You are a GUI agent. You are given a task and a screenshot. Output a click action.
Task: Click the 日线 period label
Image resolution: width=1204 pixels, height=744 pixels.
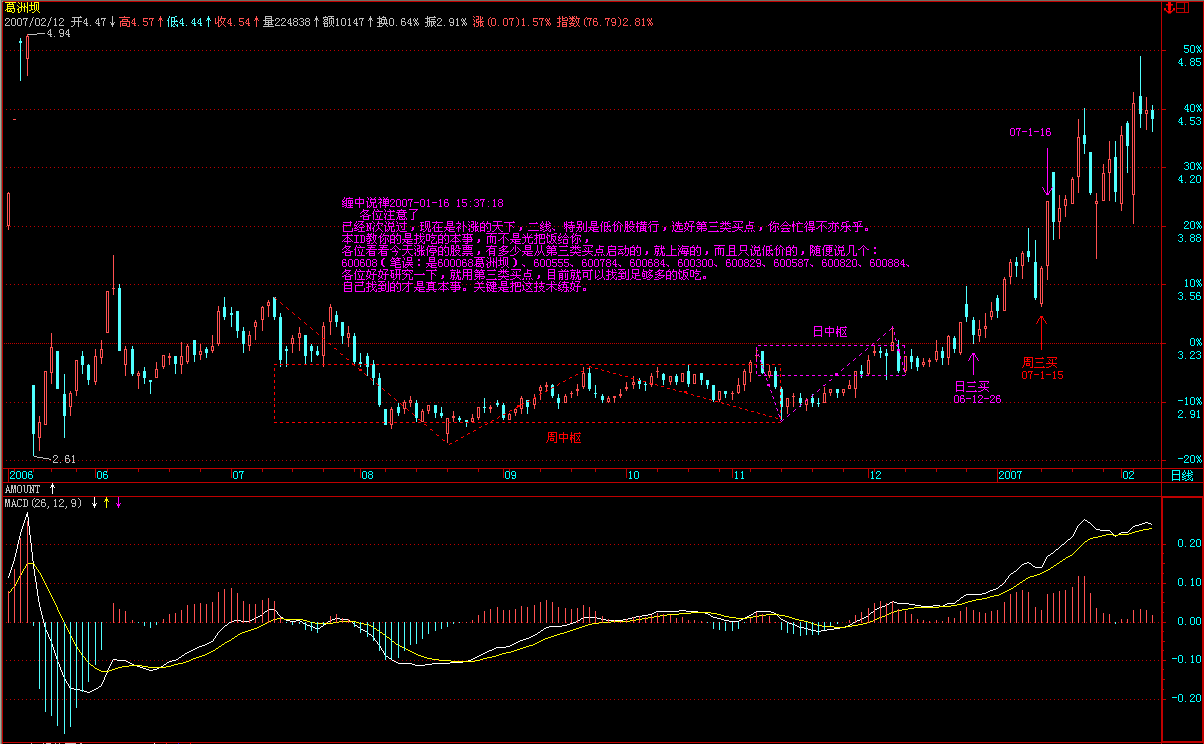[1181, 475]
